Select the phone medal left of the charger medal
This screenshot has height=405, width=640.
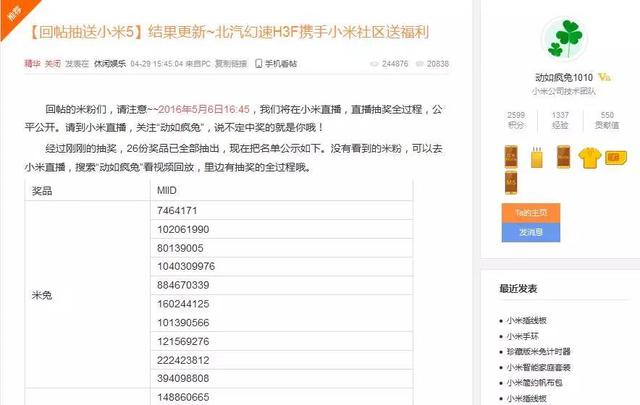point(511,157)
